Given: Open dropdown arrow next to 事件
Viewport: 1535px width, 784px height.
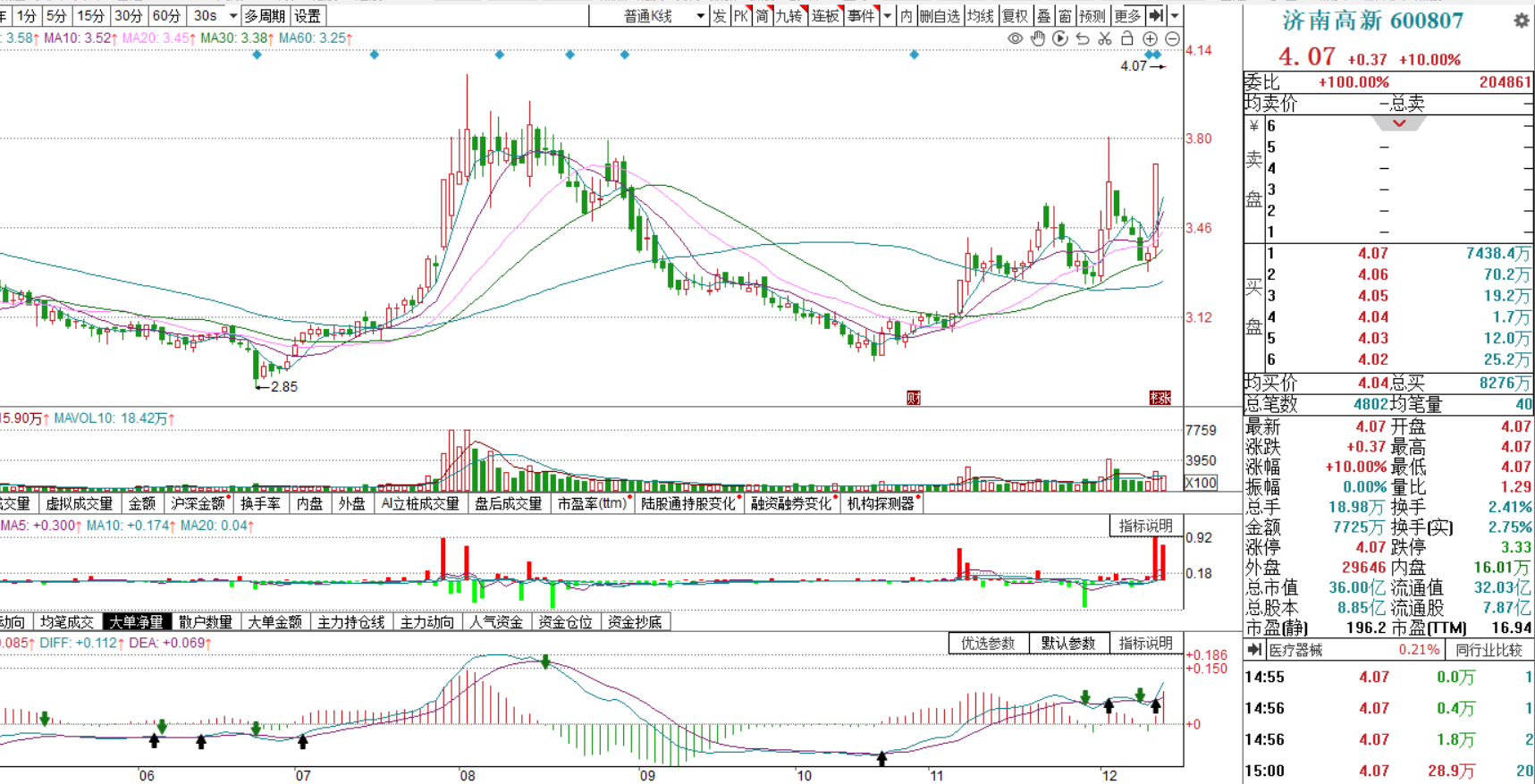Looking at the screenshot, I should (887, 15).
